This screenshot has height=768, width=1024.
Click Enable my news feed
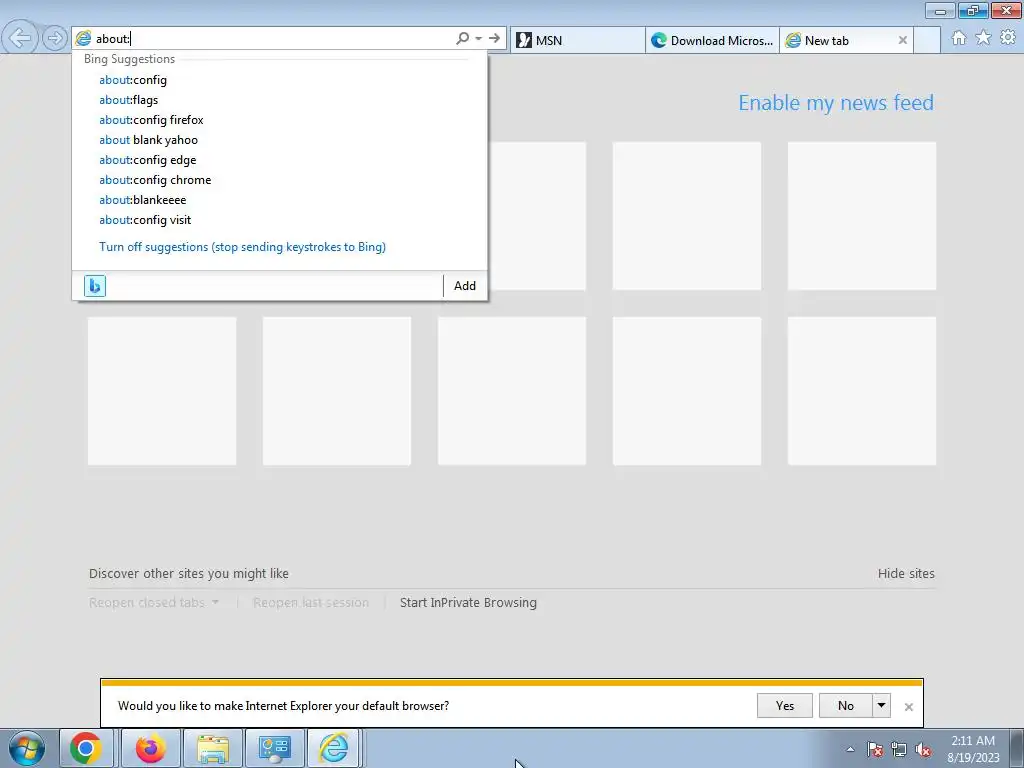pyautogui.click(x=836, y=103)
